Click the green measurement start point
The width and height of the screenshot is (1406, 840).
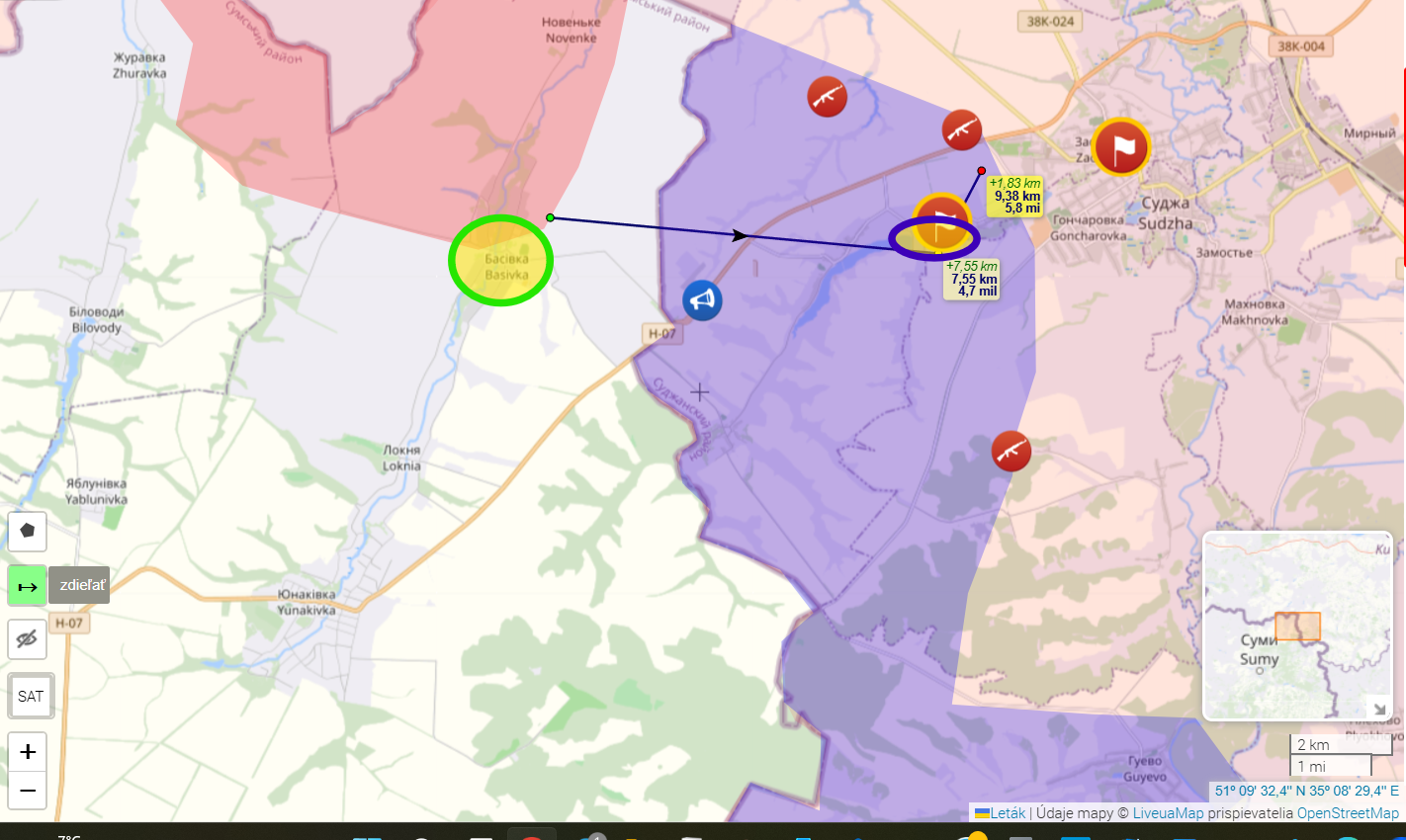click(x=550, y=217)
